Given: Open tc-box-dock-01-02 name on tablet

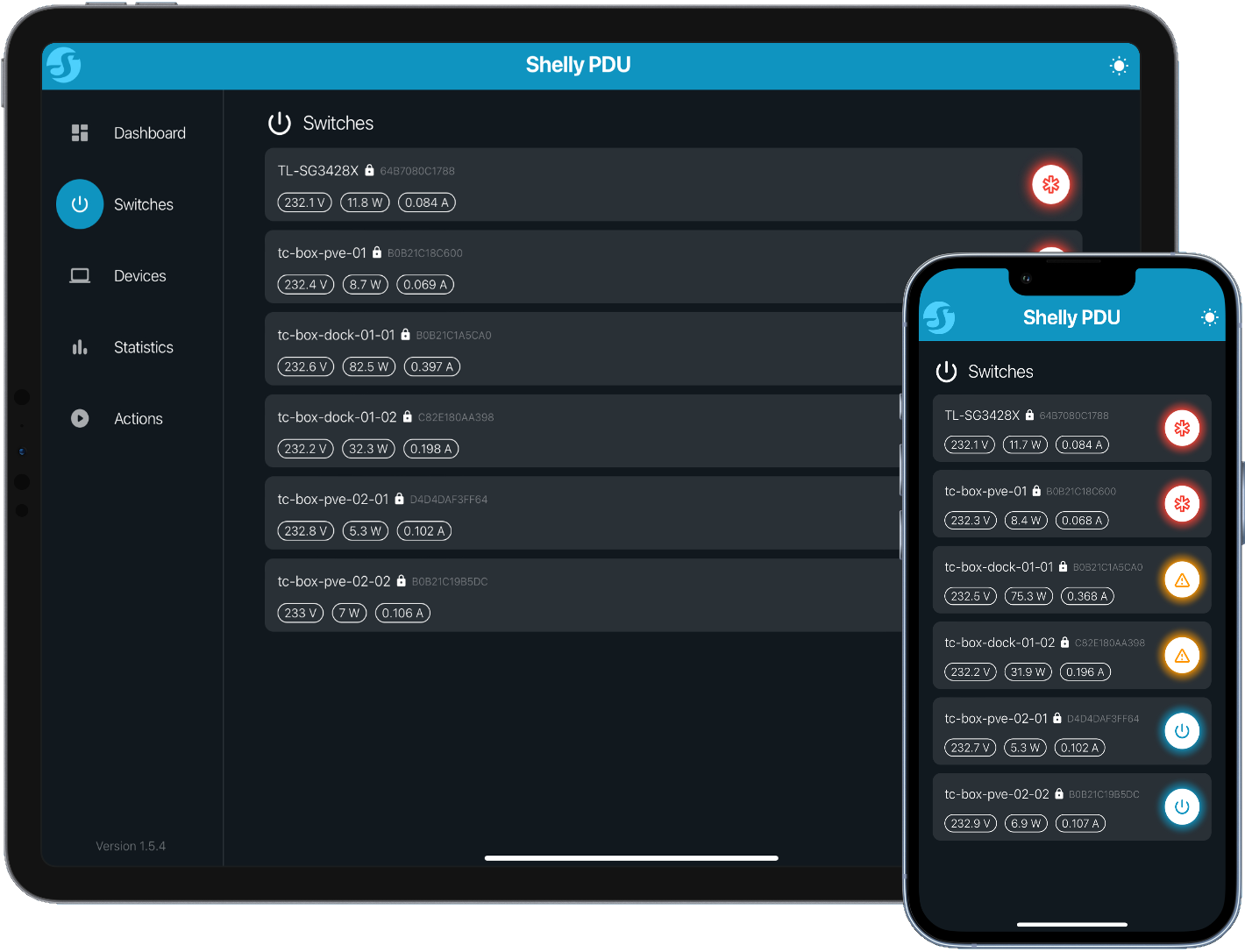Looking at the screenshot, I should 338,417.
